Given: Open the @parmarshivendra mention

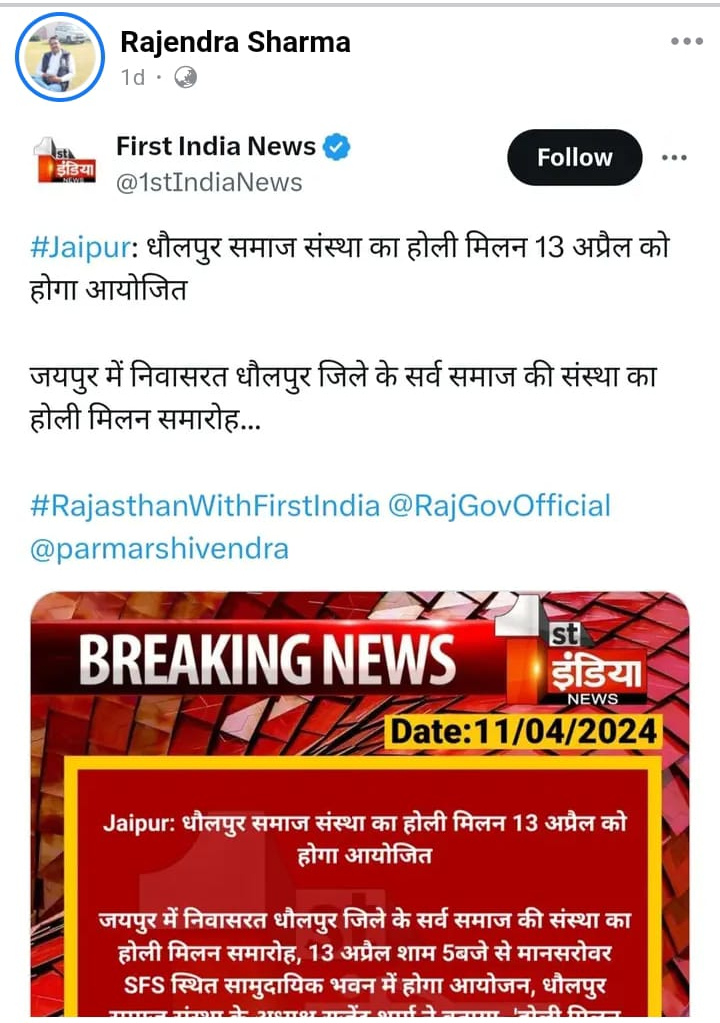Looking at the screenshot, I should click(159, 549).
